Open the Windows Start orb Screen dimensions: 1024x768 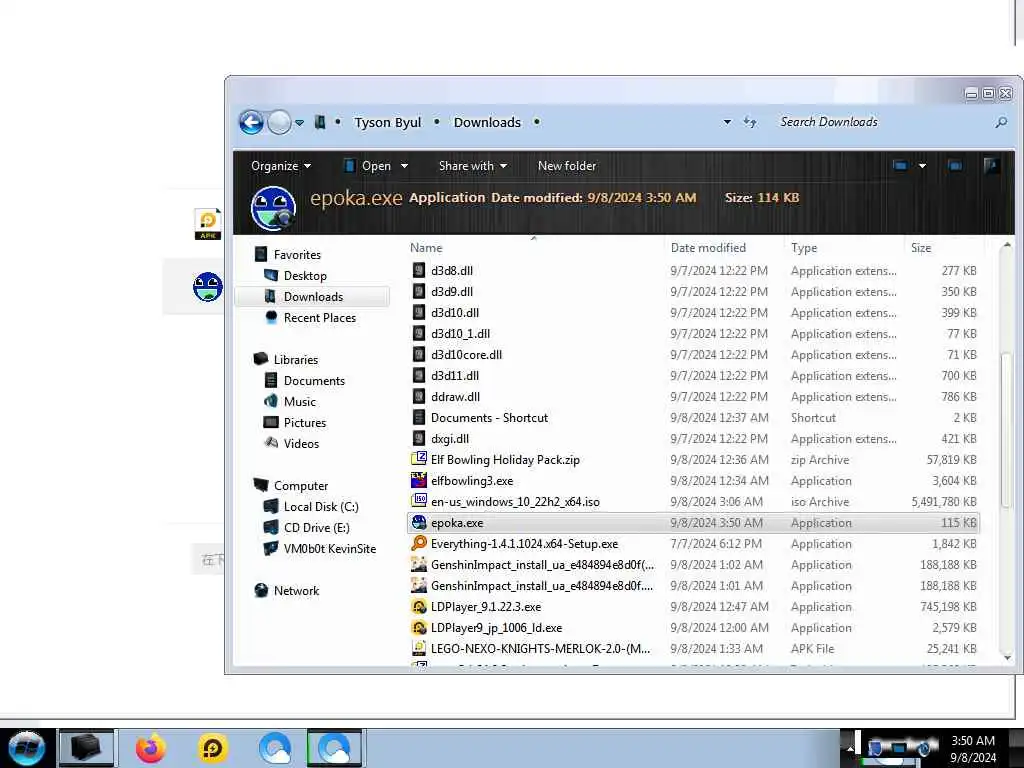pos(26,748)
